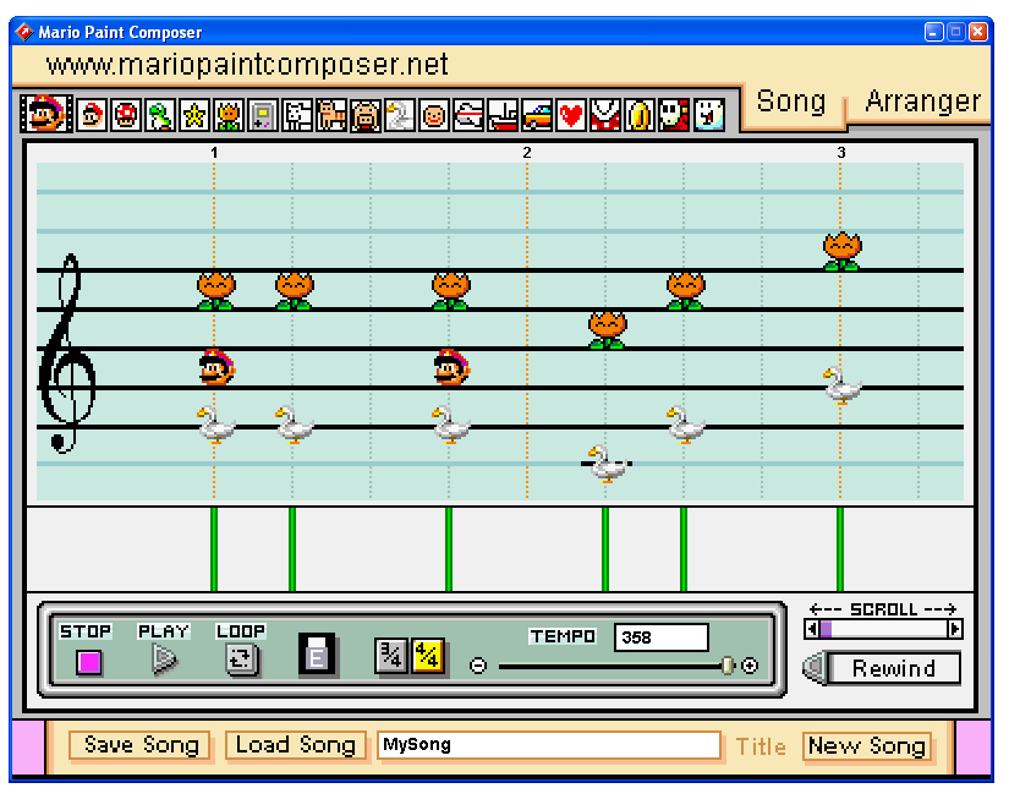Click the app icon in title bar
Image resolution: width=1020 pixels, height=810 pixels.
(24, 31)
